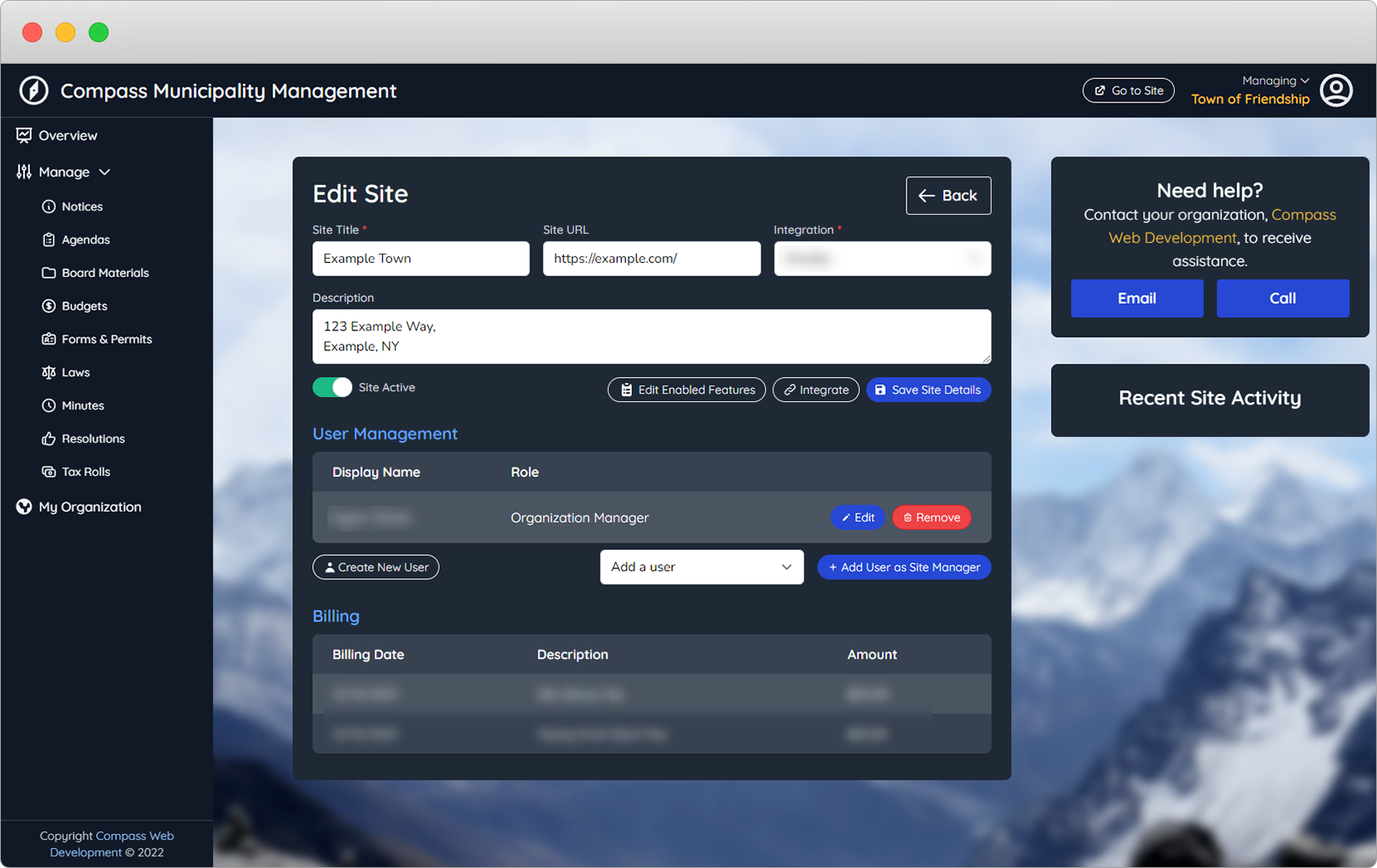This screenshot has width=1377, height=868.
Task: Click the Laws scales icon
Action: click(49, 372)
